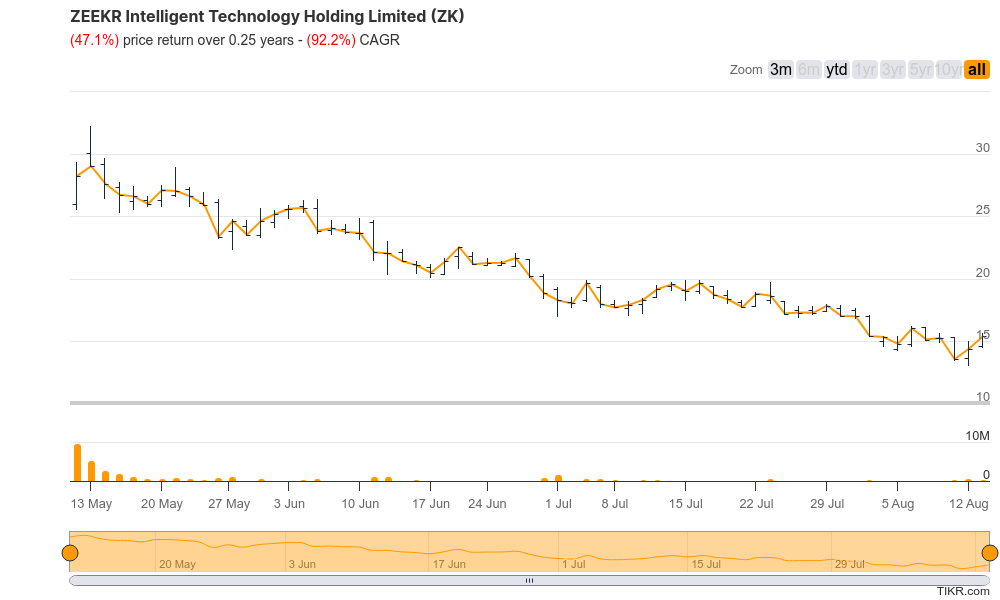This screenshot has width=1000, height=600.
Task: Click the 20 price axis label
Action: point(982,272)
